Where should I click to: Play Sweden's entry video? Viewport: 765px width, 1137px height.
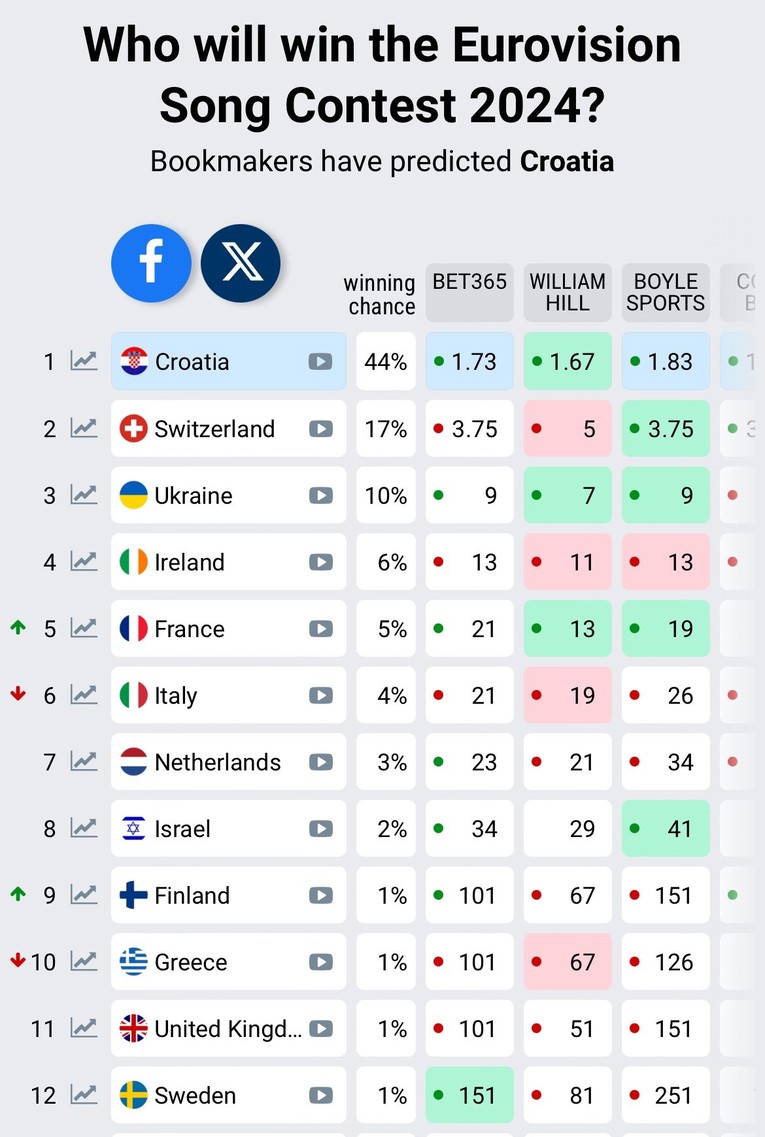pos(321,1095)
